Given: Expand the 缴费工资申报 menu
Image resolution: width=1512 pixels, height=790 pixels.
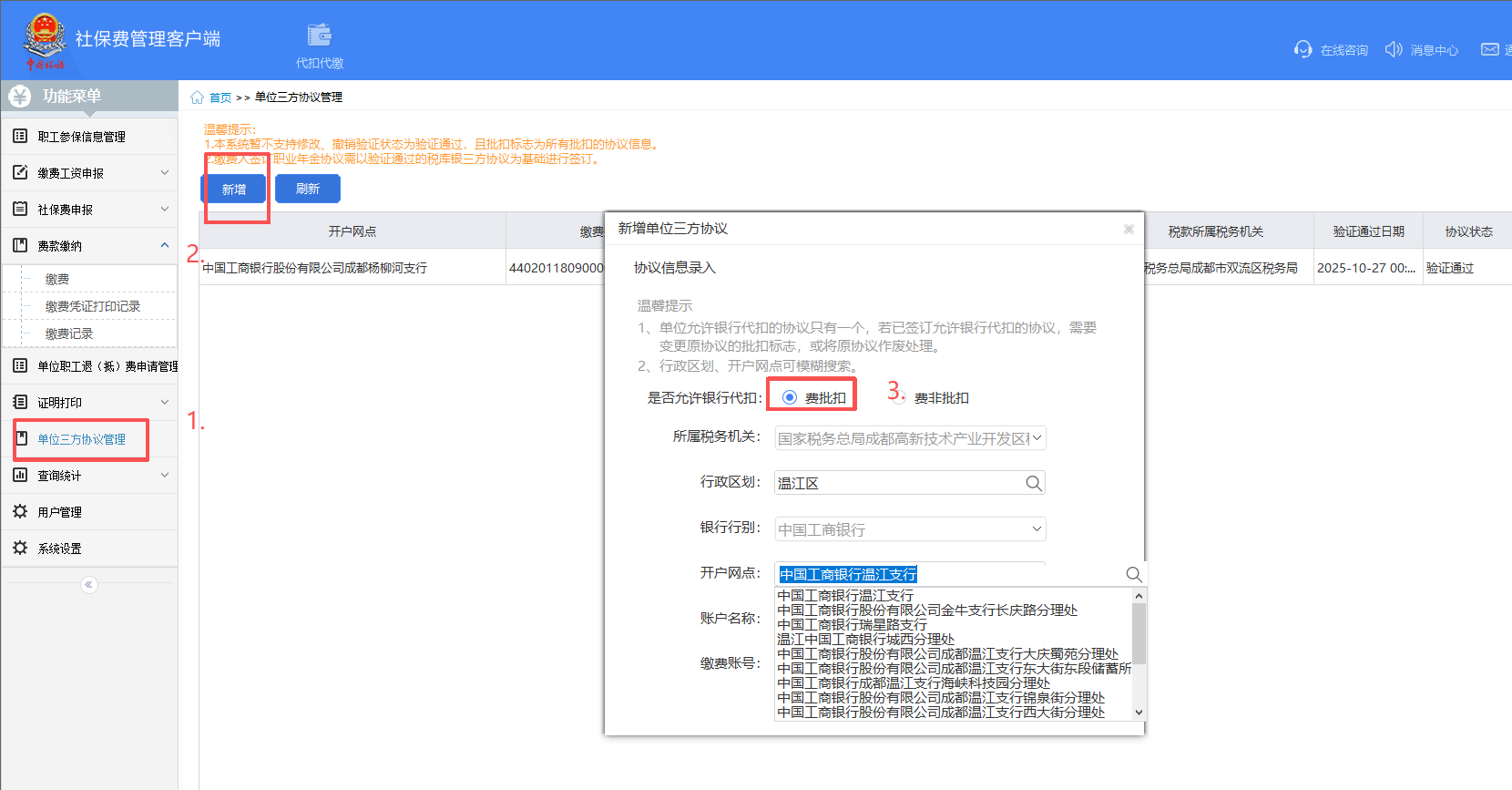Looking at the screenshot, I should pyautogui.click(x=164, y=173).
